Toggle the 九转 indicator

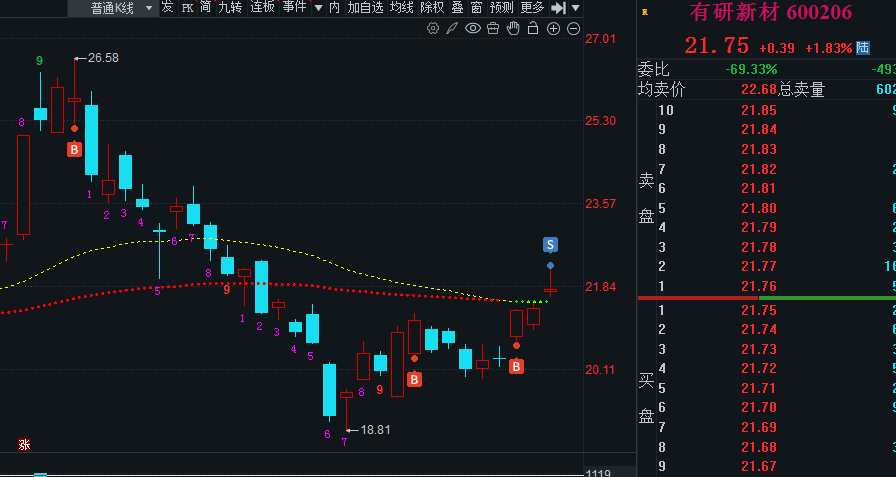[230, 7]
